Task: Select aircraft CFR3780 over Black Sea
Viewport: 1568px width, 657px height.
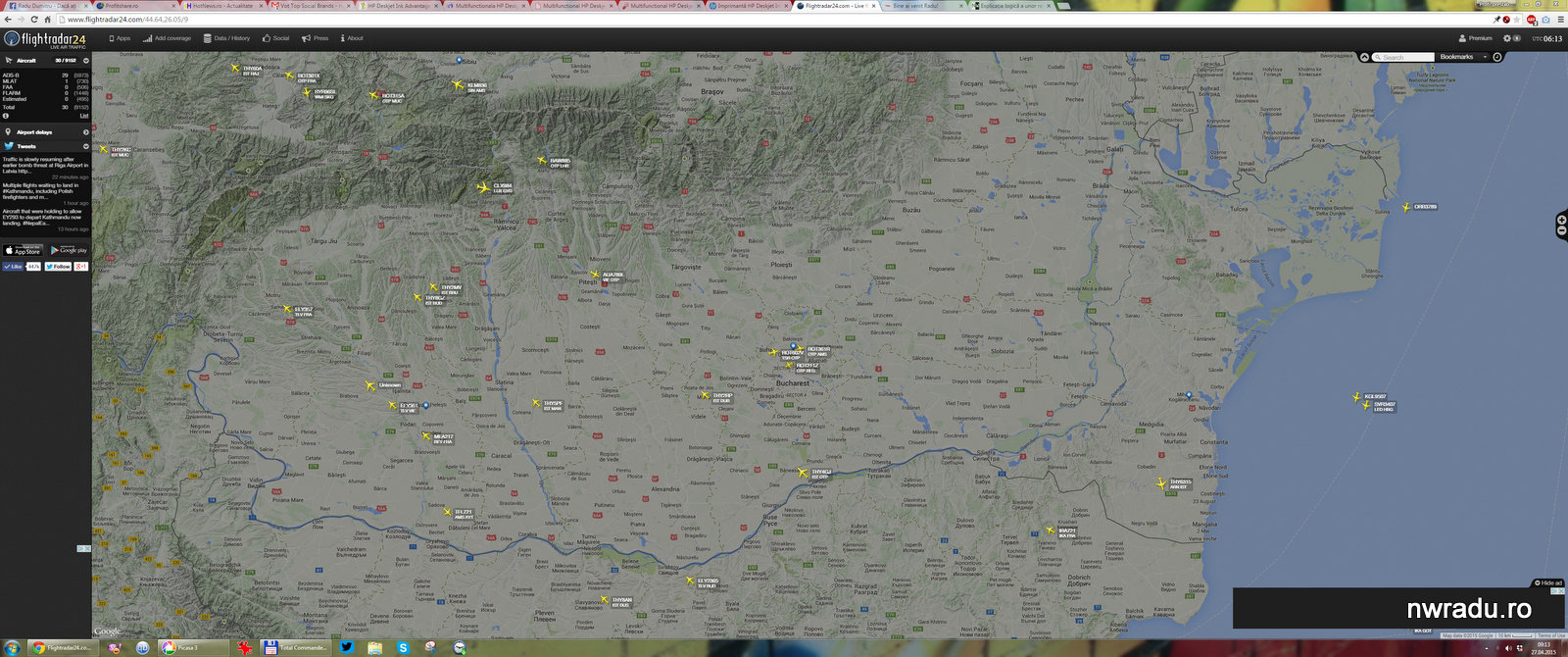Action: point(1406,207)
